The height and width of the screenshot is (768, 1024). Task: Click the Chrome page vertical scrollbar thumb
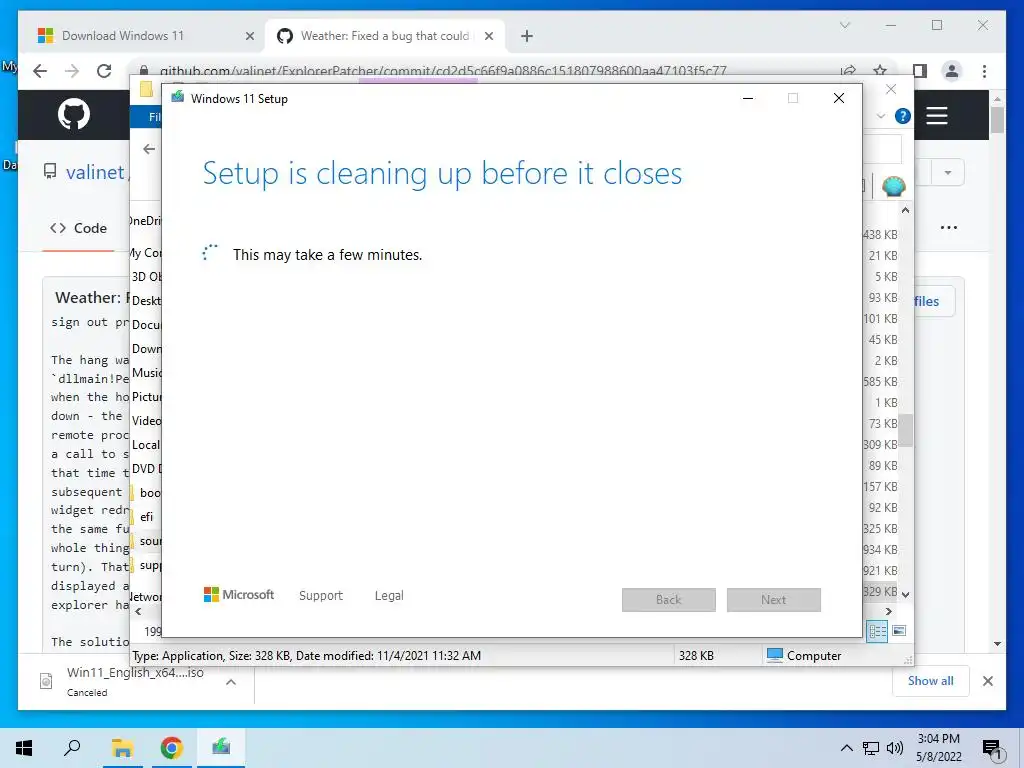click(x=997, y=121)
